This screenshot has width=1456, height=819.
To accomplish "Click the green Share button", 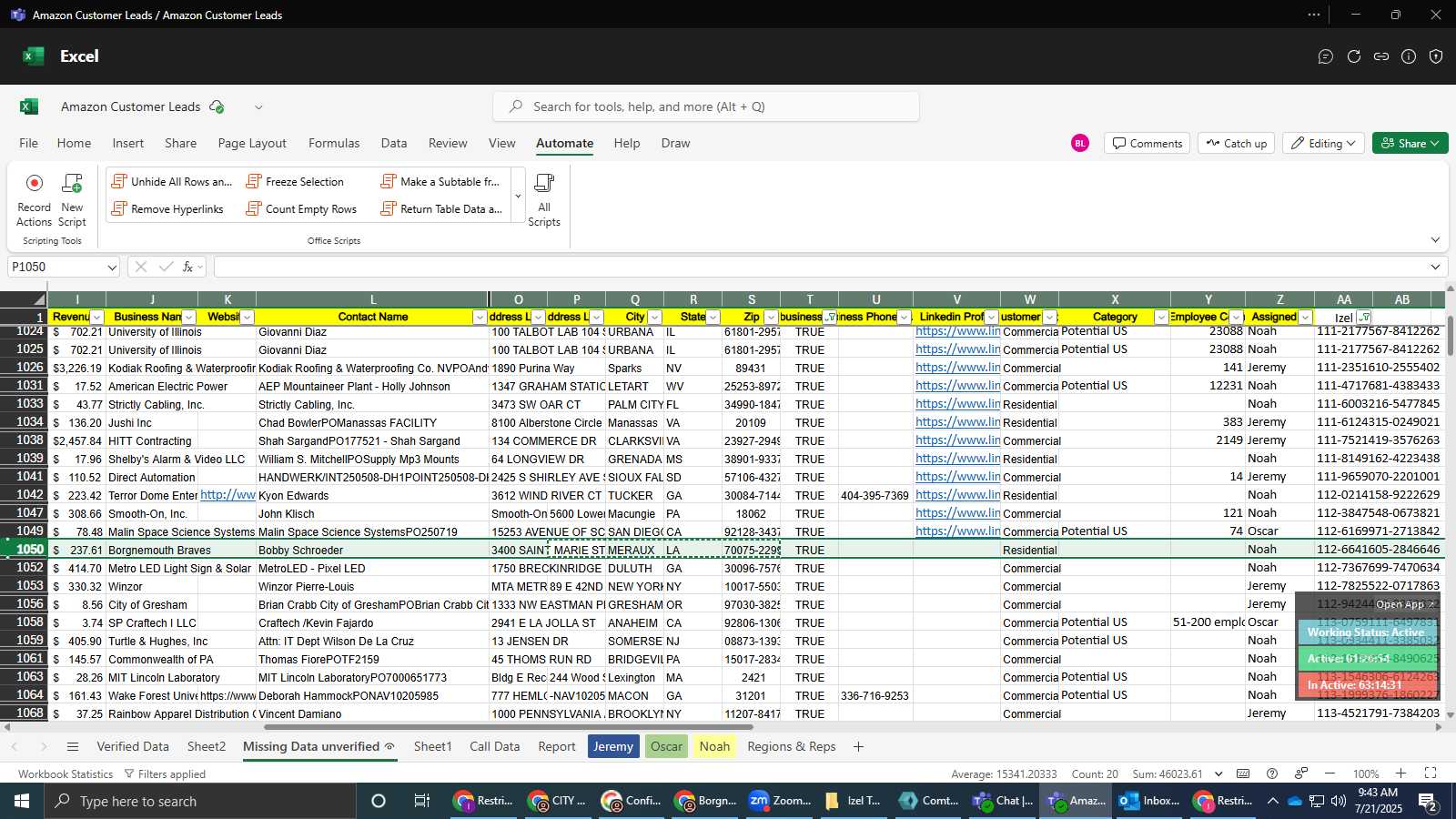I will coord(1410,143).
